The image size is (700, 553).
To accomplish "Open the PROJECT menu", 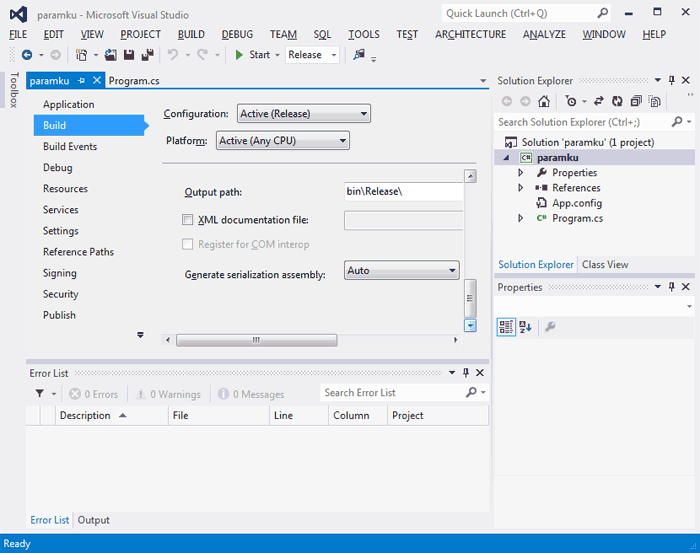I will (140, 34).
